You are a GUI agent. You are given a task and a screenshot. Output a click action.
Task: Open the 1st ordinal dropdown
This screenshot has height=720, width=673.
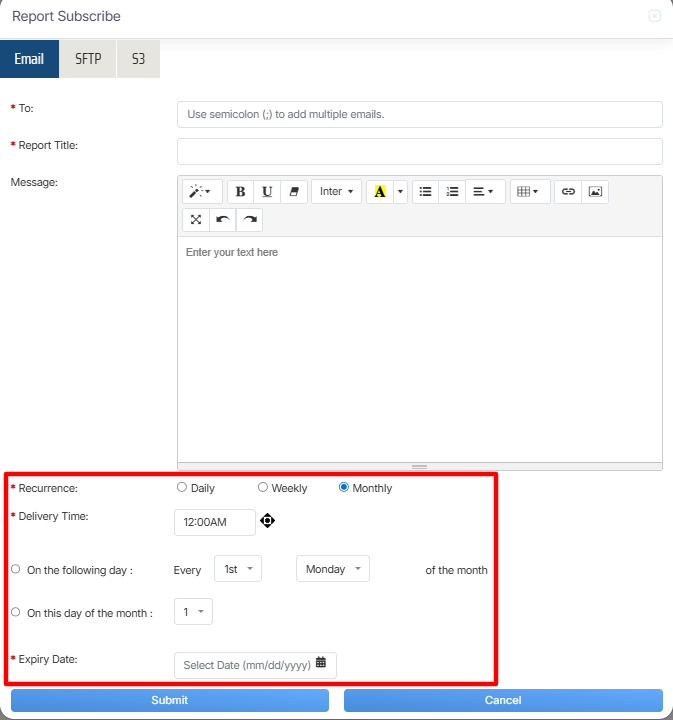(x=238, y=569)
